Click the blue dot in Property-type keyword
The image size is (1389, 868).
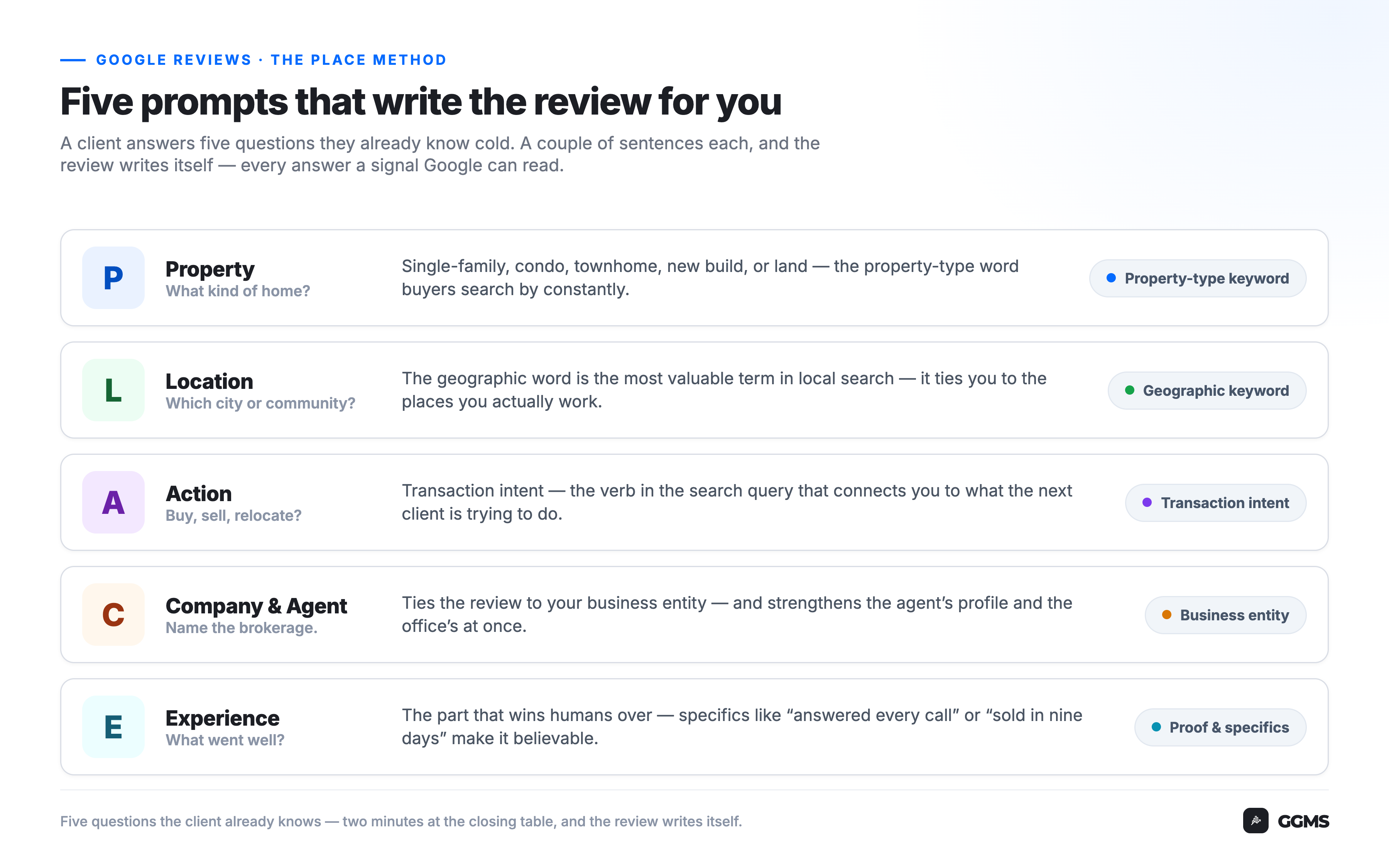(1111, 278)
